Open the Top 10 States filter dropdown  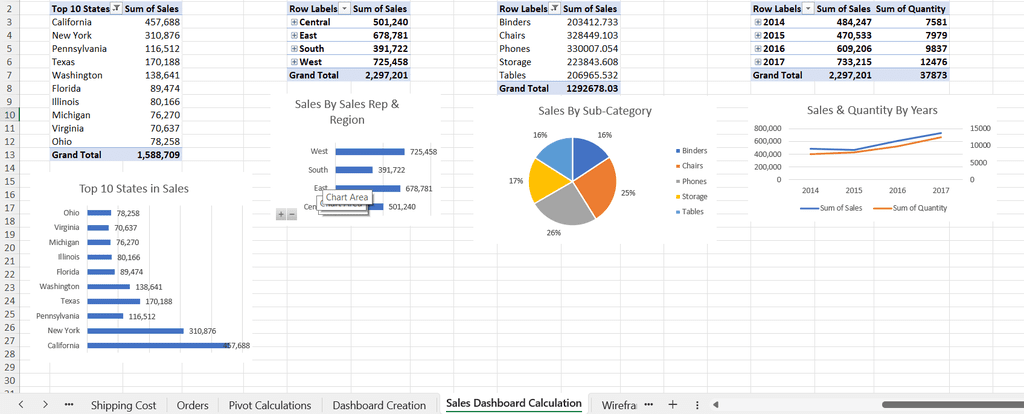(x=116, y=8)
